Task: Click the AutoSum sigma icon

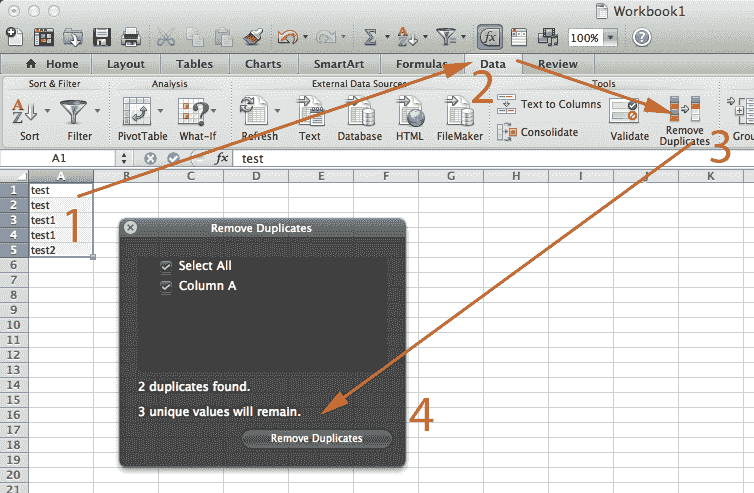Action: (370, 37)
